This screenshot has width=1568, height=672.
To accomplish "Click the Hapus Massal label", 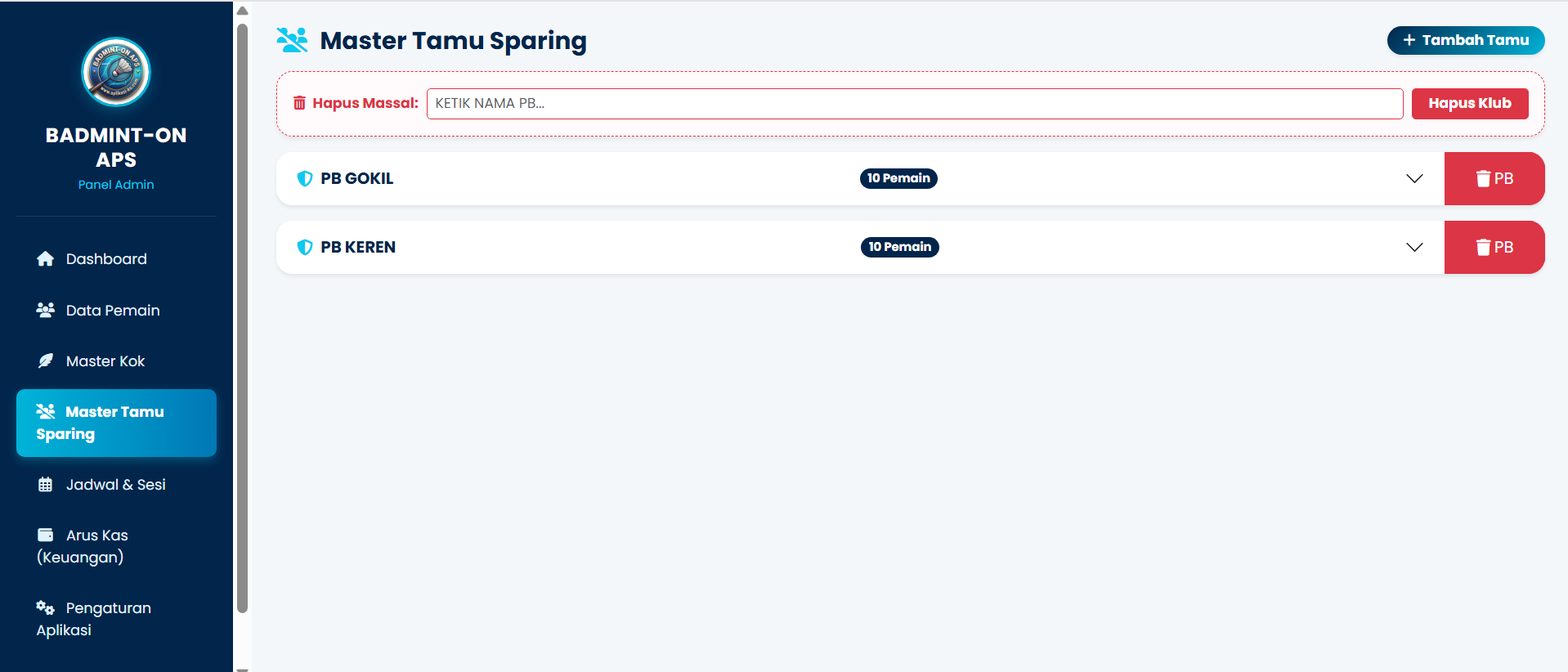I will pos(365,103).
